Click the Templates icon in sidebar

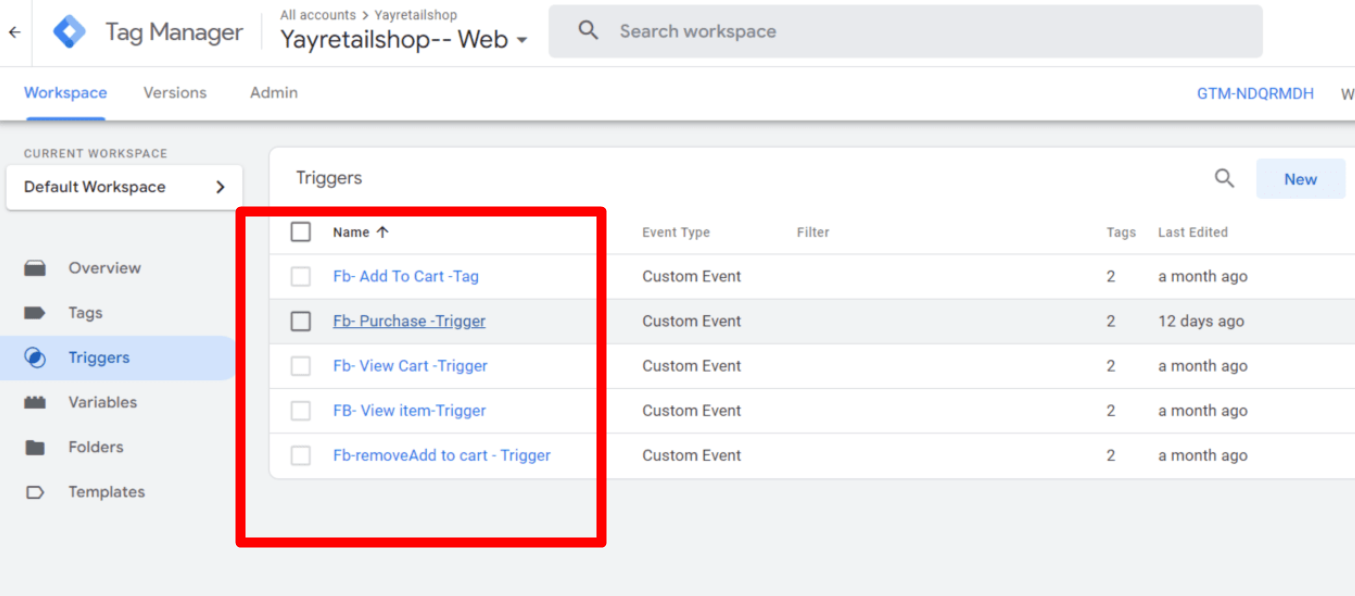[x=35, y=492]
